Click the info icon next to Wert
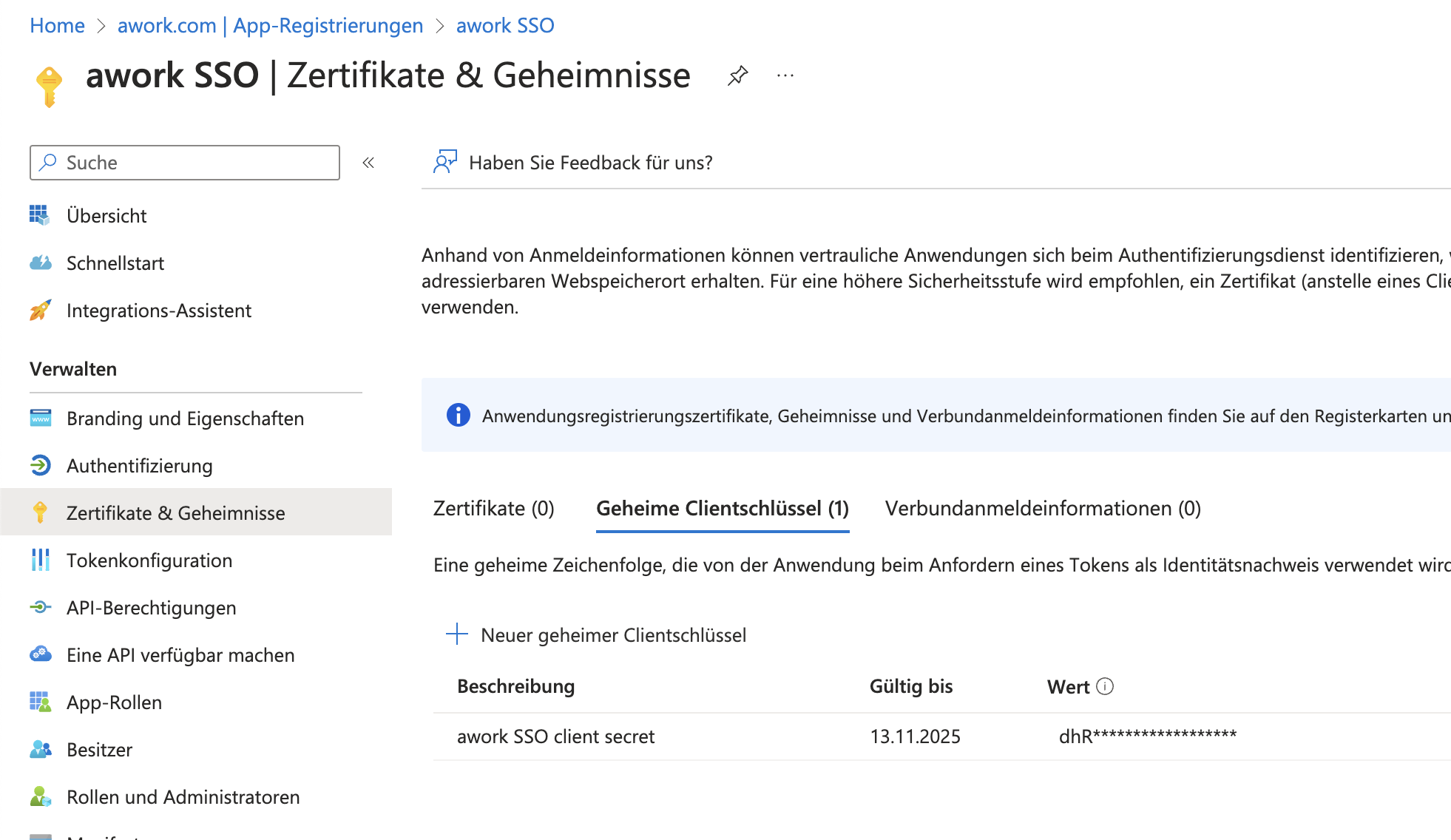The width and height of the screenshot is (1451, 840). [1105, 686]
